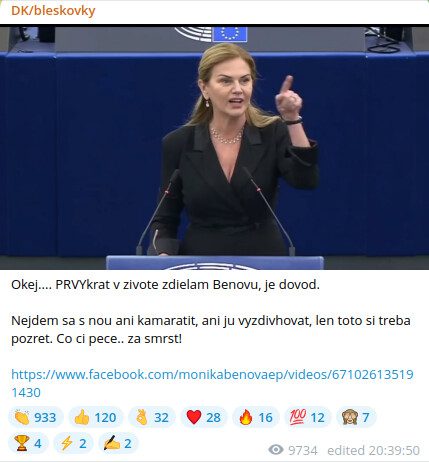Select the OK hand reaction (32)

tap(152, 417)
